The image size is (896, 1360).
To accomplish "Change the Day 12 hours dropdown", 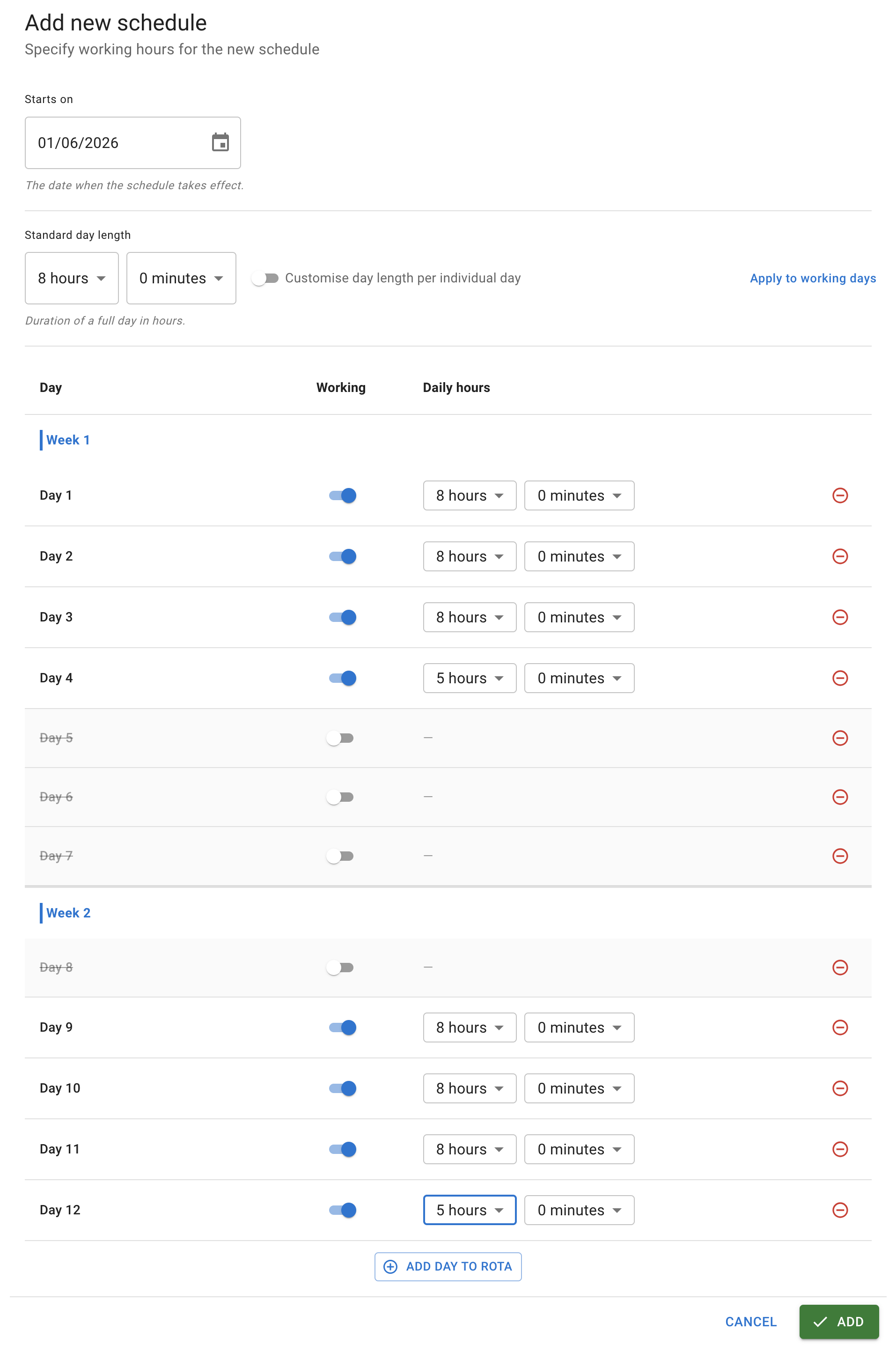I will click(470, 1210).
